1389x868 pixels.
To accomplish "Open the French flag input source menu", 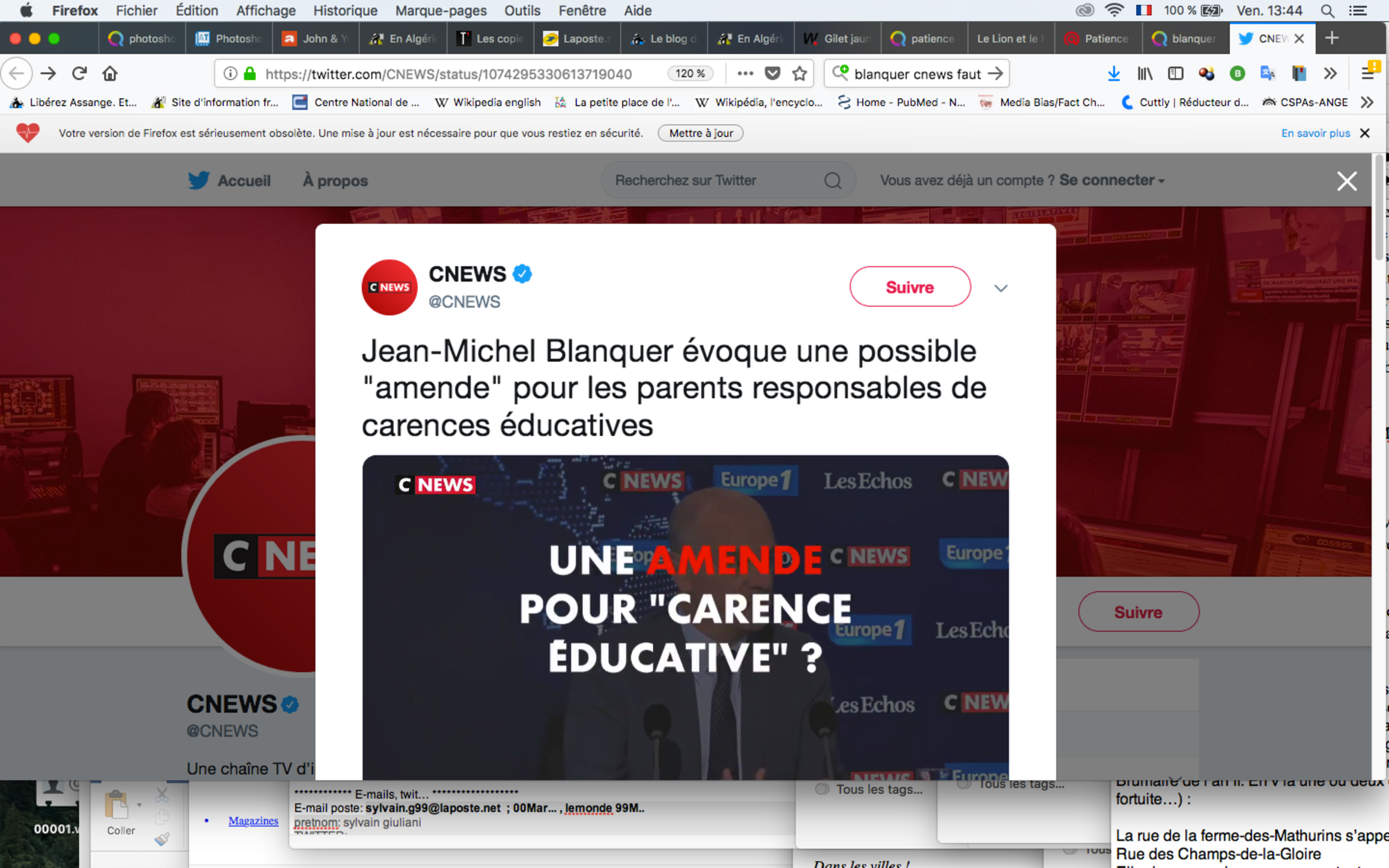I will [1143, 10].
